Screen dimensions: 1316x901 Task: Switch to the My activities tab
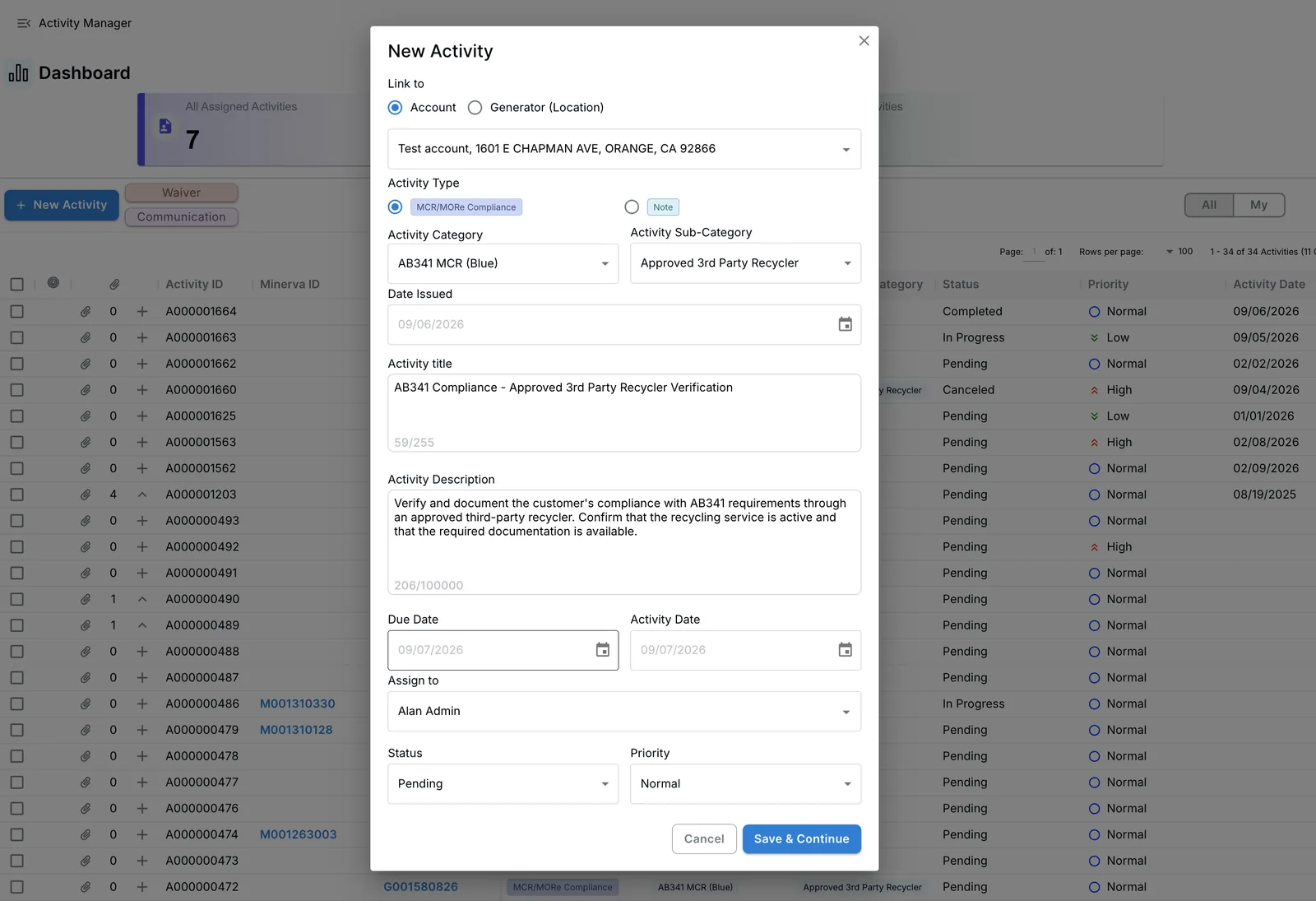point(1259,205)
